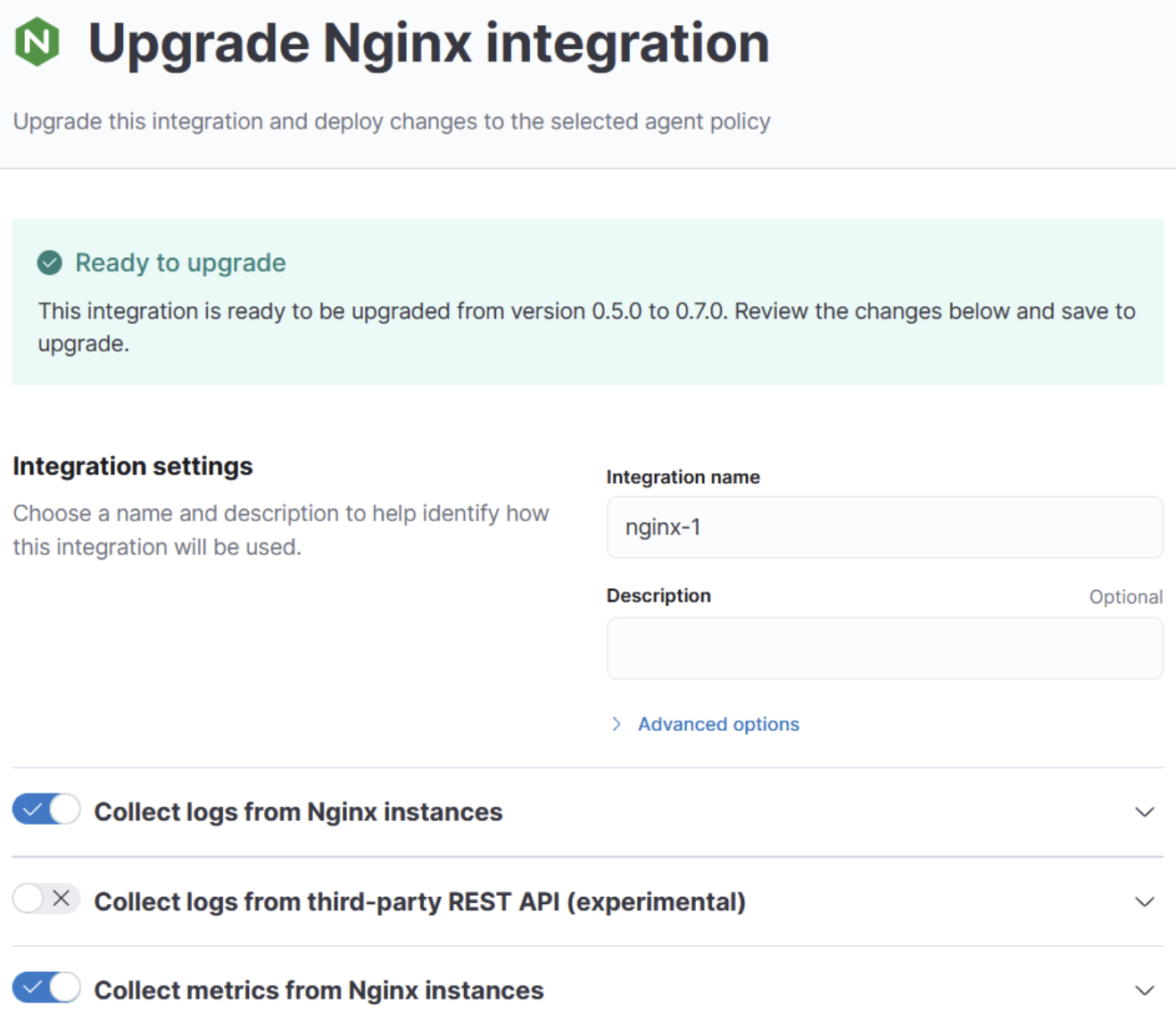Click the Nginx integration logo icon
Viewport: 1176px width, 1021px height.
(x=36, y=42)
